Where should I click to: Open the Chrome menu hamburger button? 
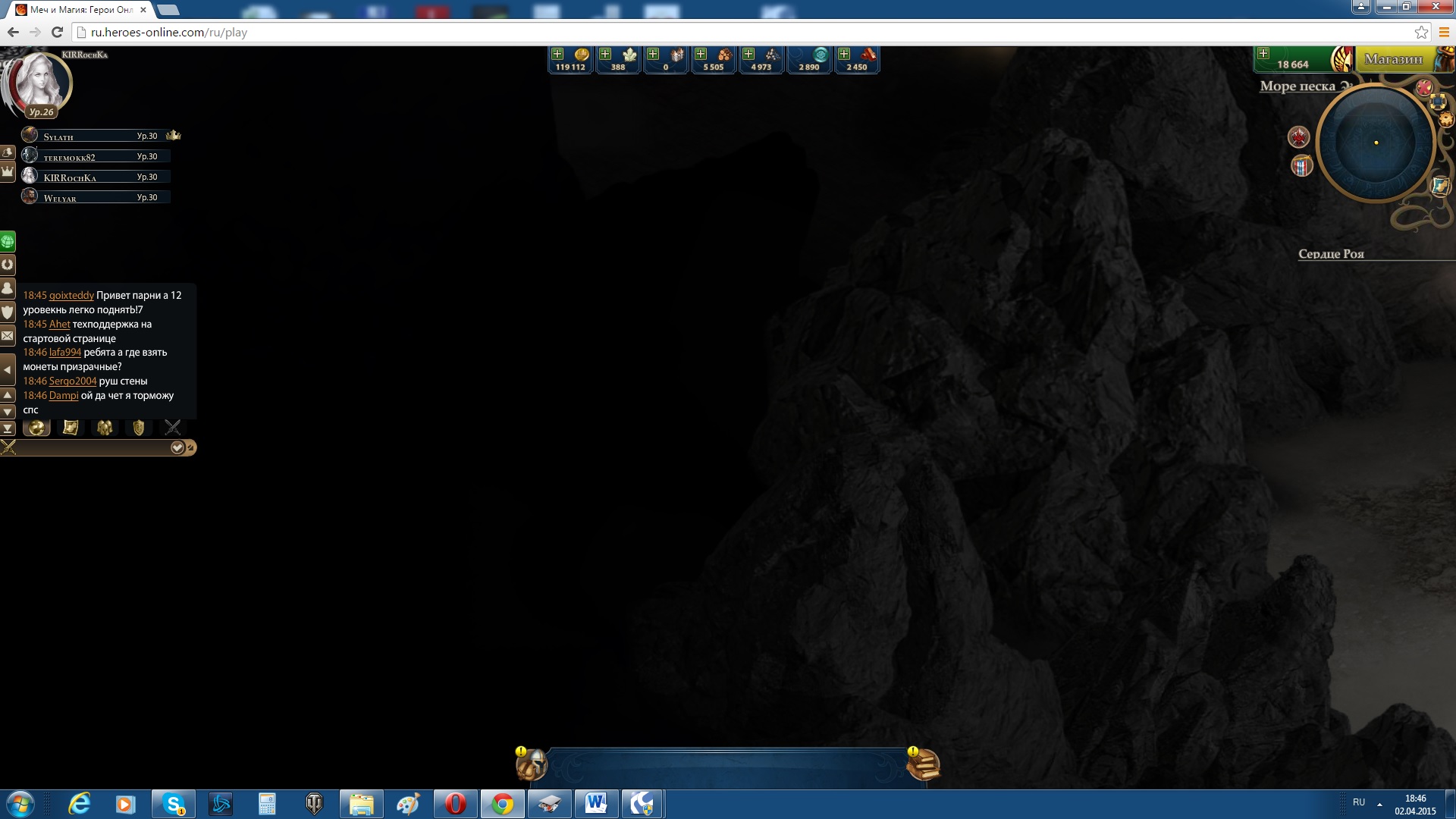pyautogui.click(x=1444, y=32)
